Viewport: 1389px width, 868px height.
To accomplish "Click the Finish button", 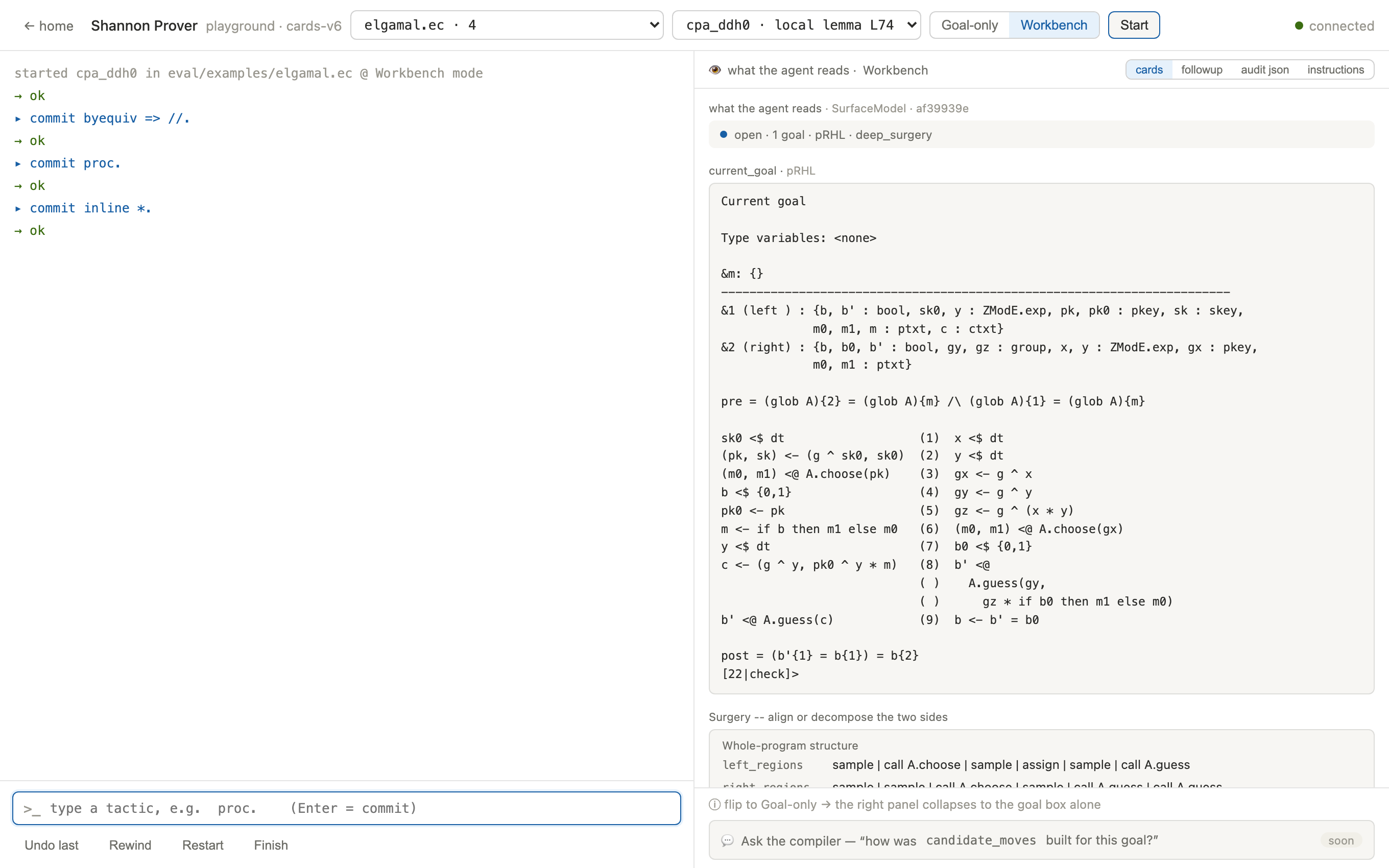I will [x=271, y=845].
